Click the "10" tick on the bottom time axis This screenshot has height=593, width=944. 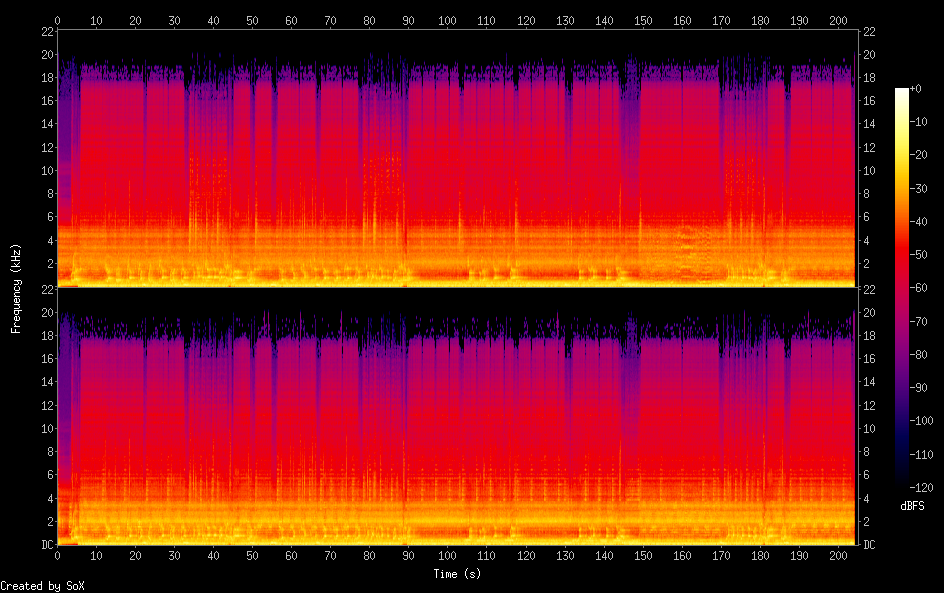[x=96, y=556]
